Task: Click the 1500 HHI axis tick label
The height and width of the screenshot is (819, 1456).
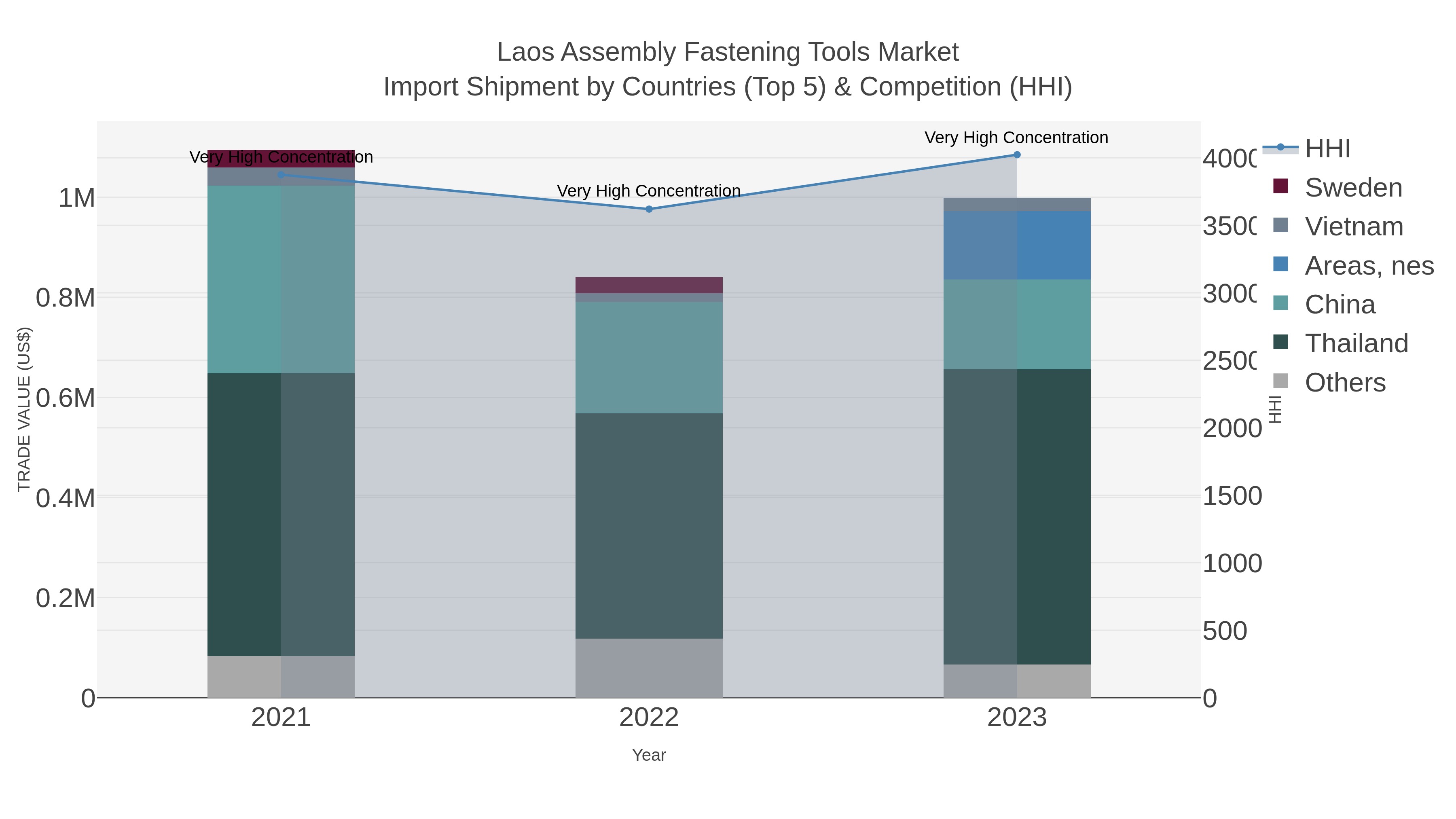Action: (x=1232, y=496)
